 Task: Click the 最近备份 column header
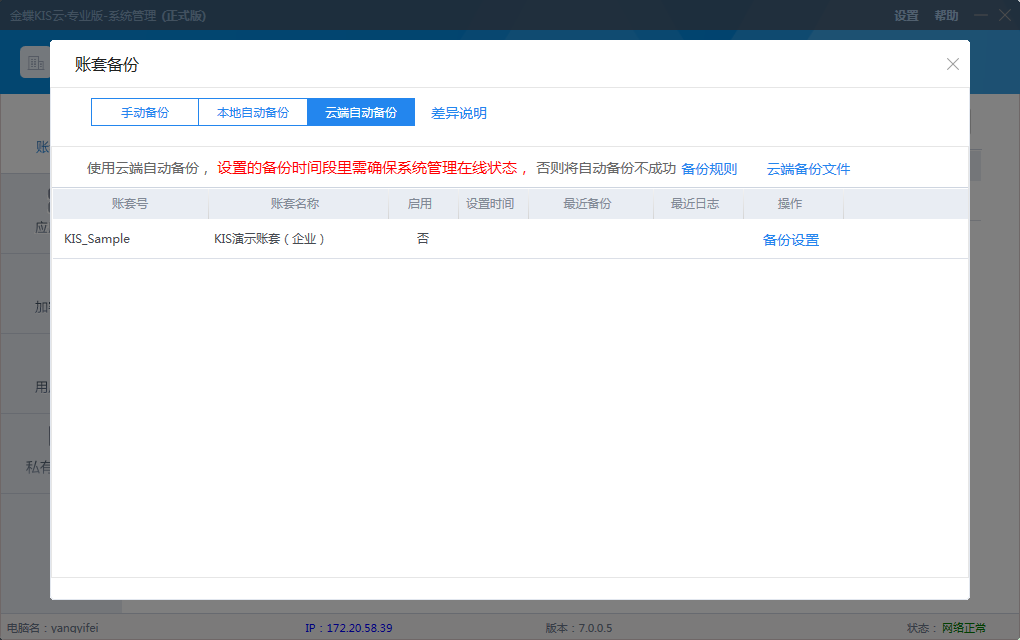click(587, 204)
